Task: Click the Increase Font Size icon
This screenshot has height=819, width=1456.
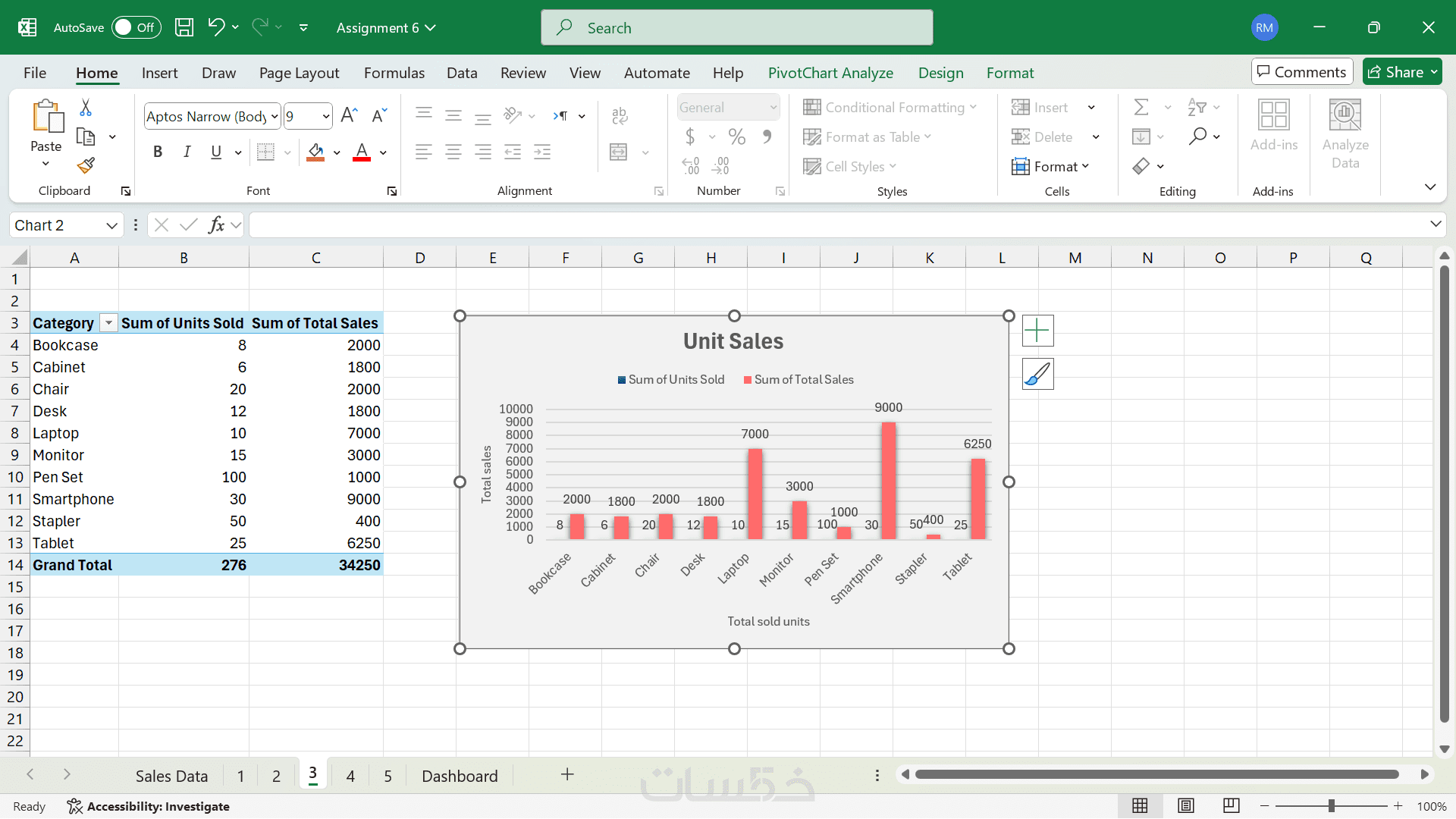Action: click(349, 115)
